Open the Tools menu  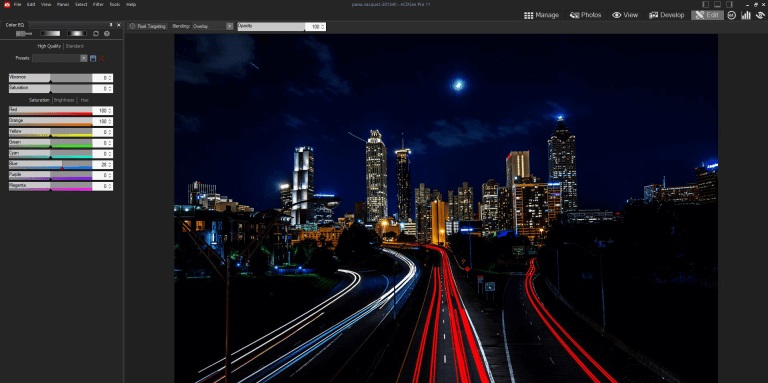pos(115,4)
